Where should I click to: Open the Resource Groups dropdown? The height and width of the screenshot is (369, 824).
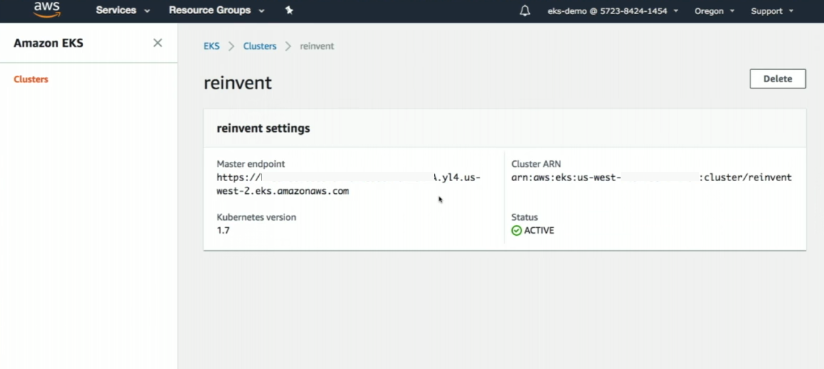[x=217, y=11]
